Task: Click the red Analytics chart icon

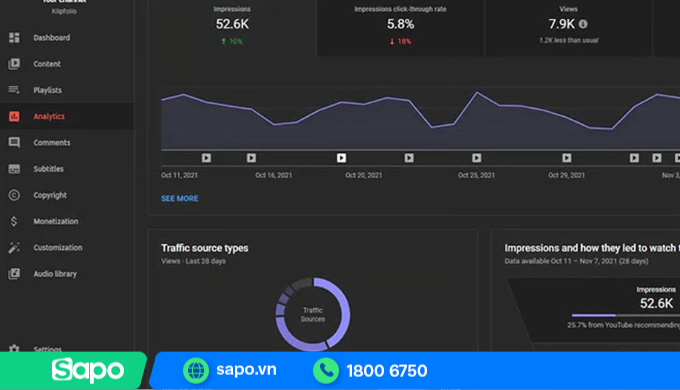Action: 14,116
